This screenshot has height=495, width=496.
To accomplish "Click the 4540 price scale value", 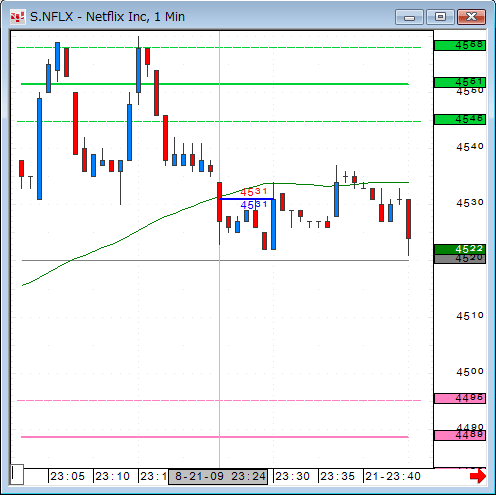I will [470, 147].
